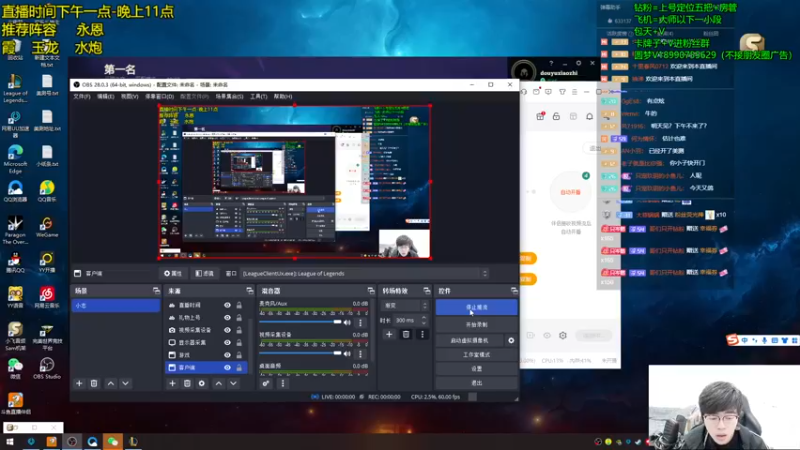Add a new source with the sources plus icon

click(x=172, y=383)
